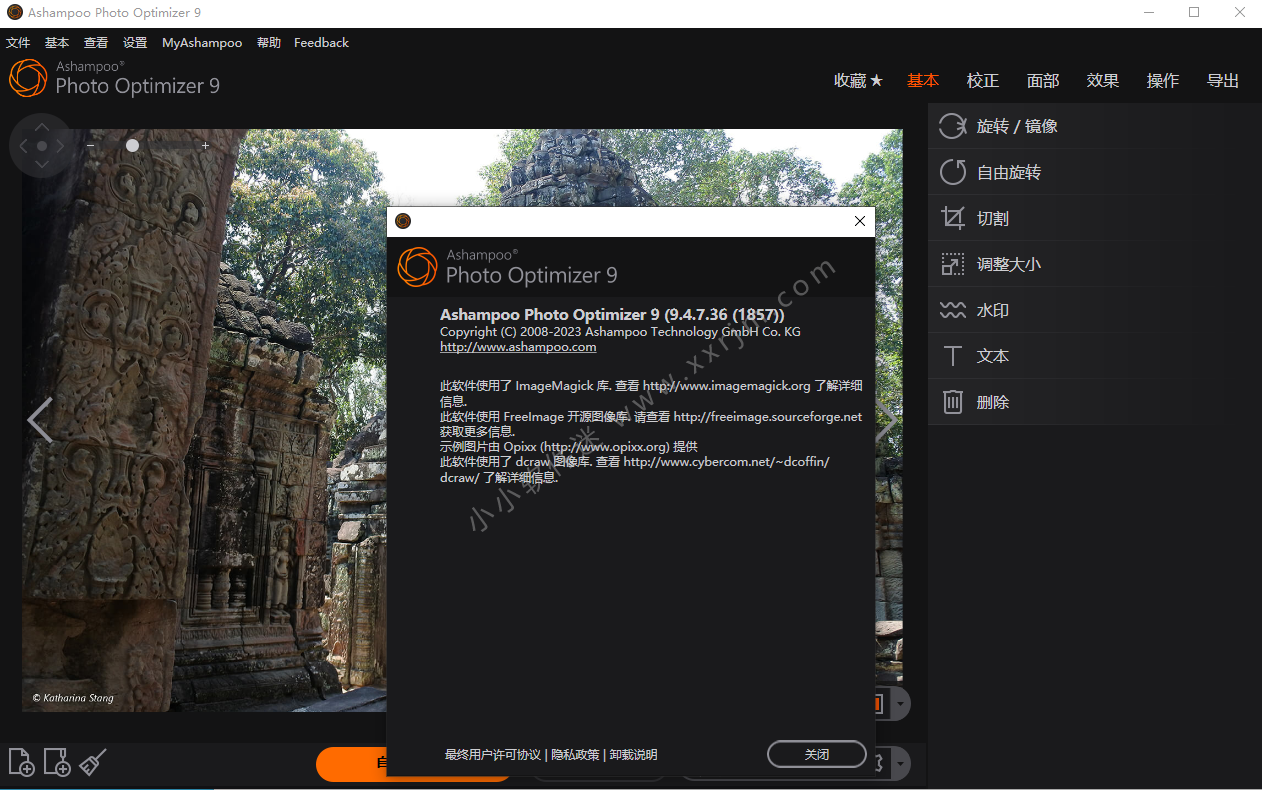Click the add folder icon at bottom left

tap(57, 762)
